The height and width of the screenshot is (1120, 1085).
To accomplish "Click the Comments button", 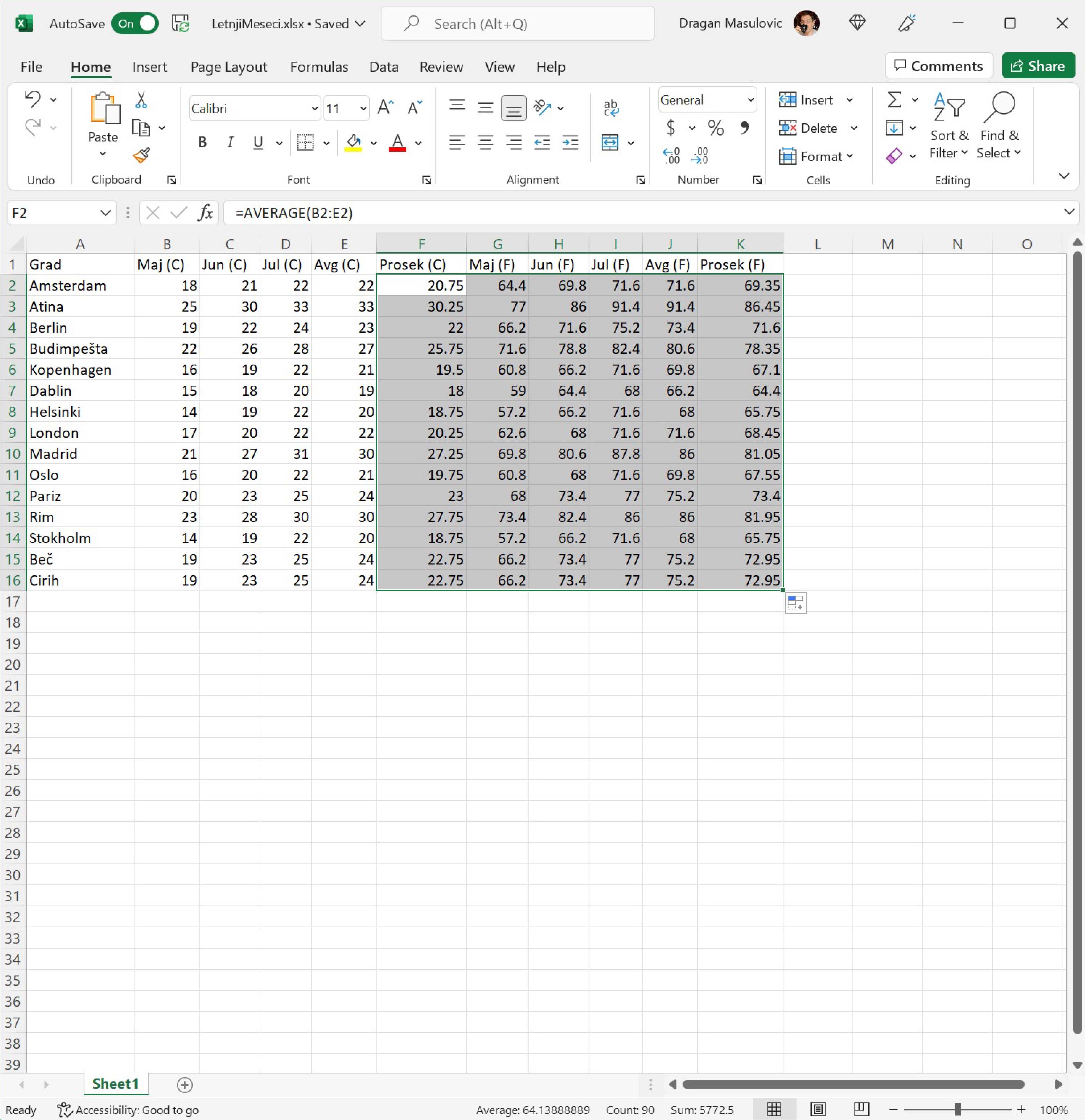I will click(x=938, y=66).
